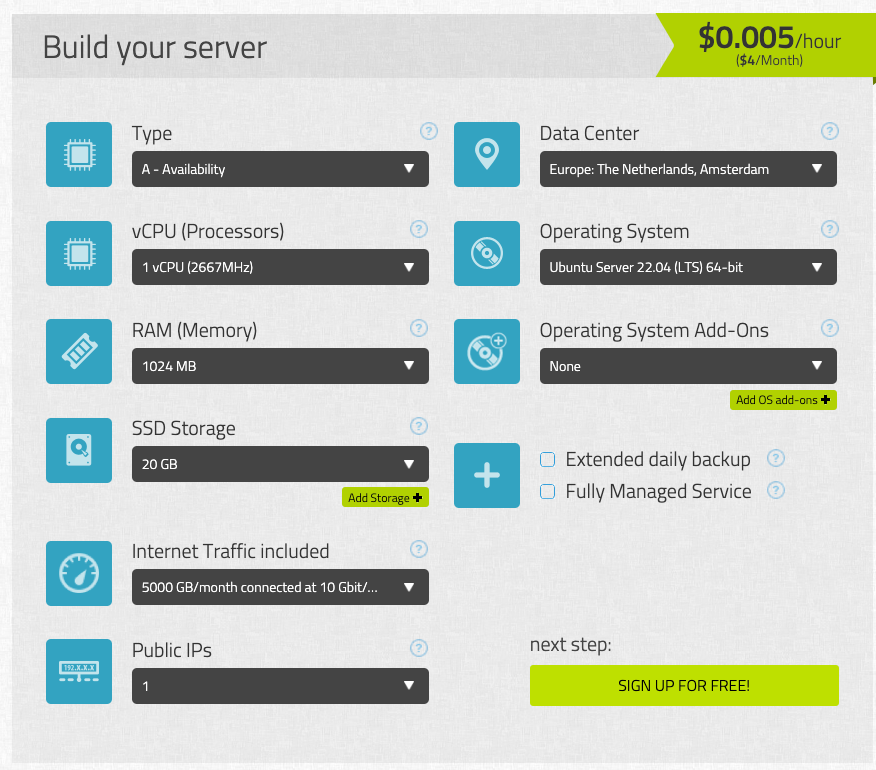Click the RAM memory chip icon

(x=79, y=351)
